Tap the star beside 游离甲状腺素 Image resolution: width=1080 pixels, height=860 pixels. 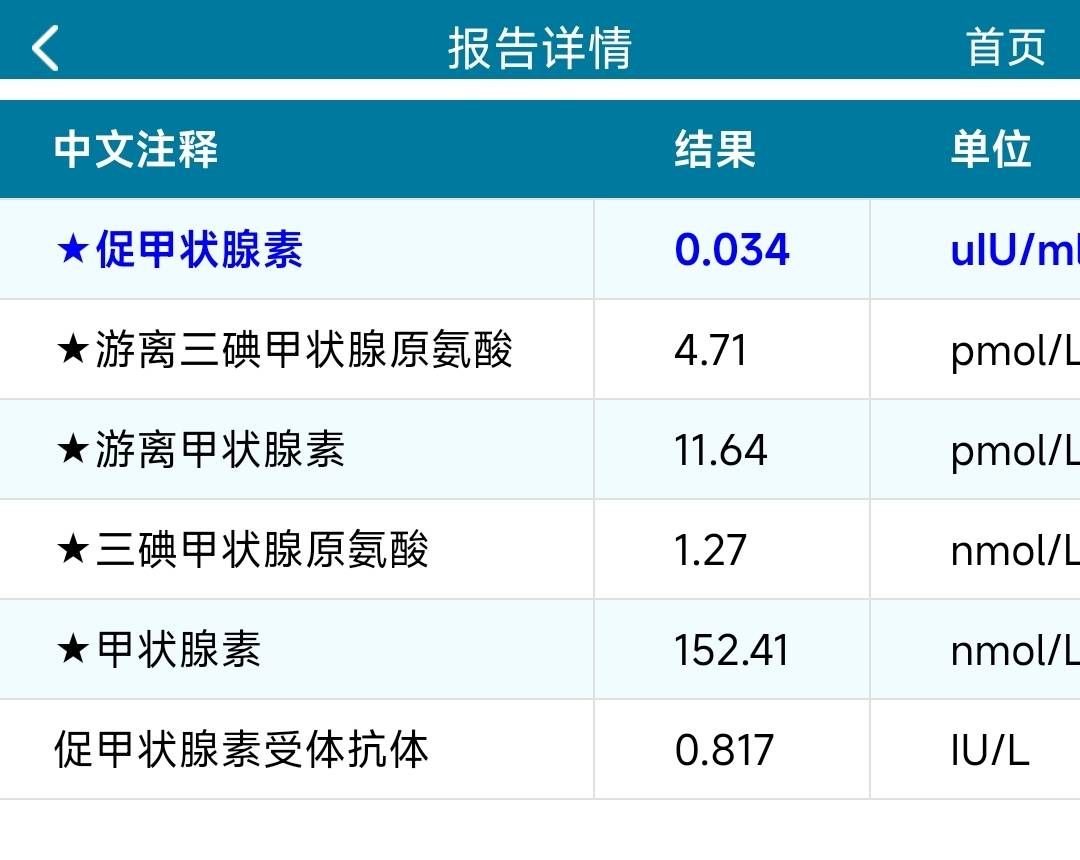[73, 449]
